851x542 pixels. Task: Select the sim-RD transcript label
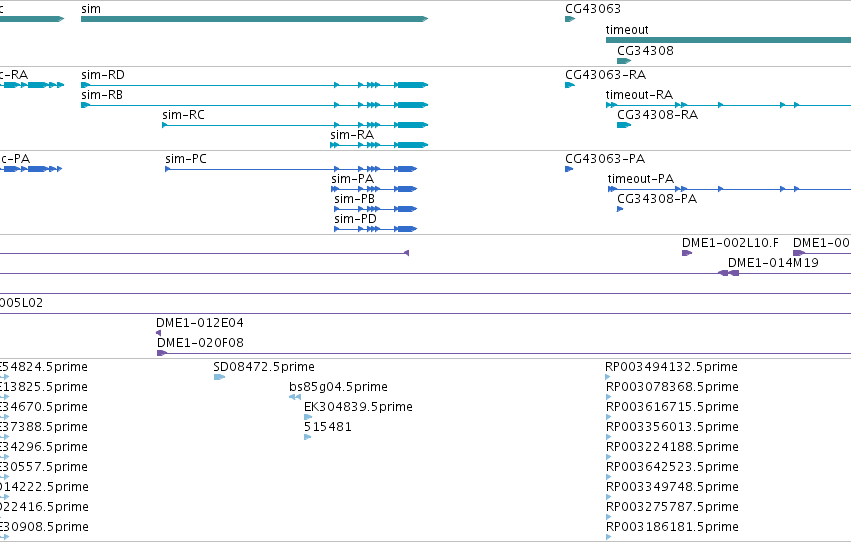click(x=103, y=75)
